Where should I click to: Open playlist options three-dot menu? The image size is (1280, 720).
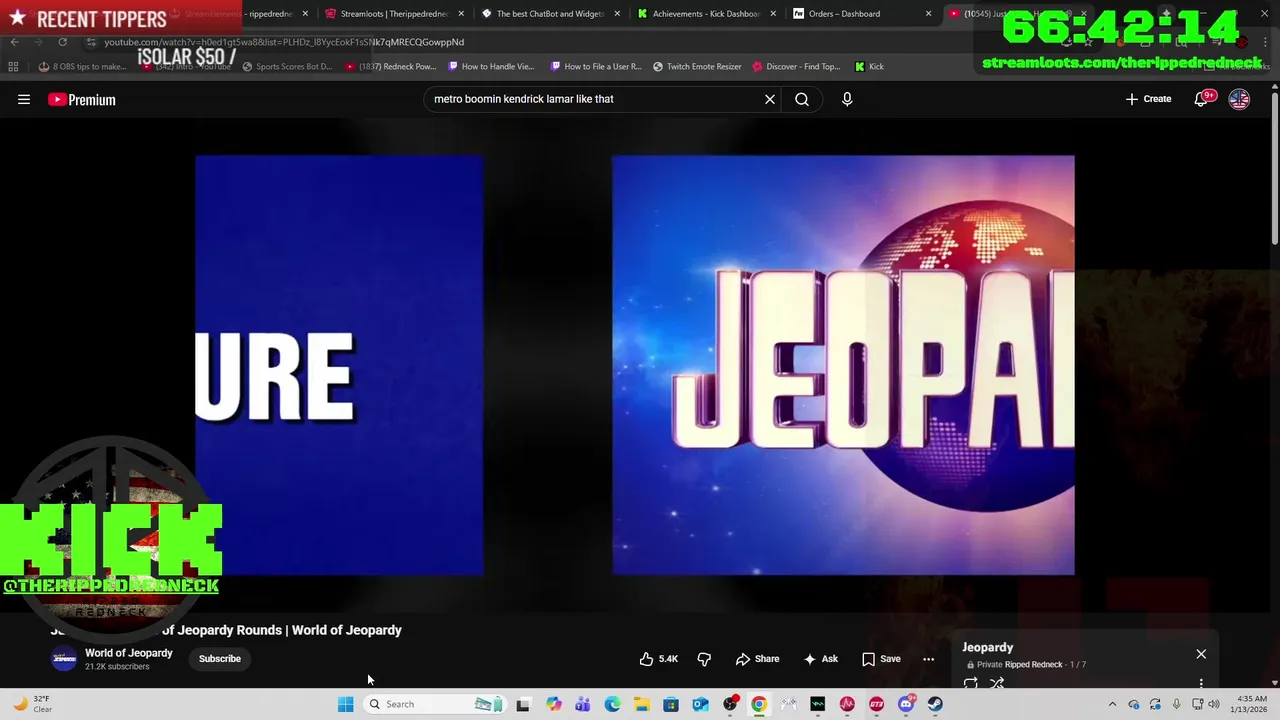1201,683
